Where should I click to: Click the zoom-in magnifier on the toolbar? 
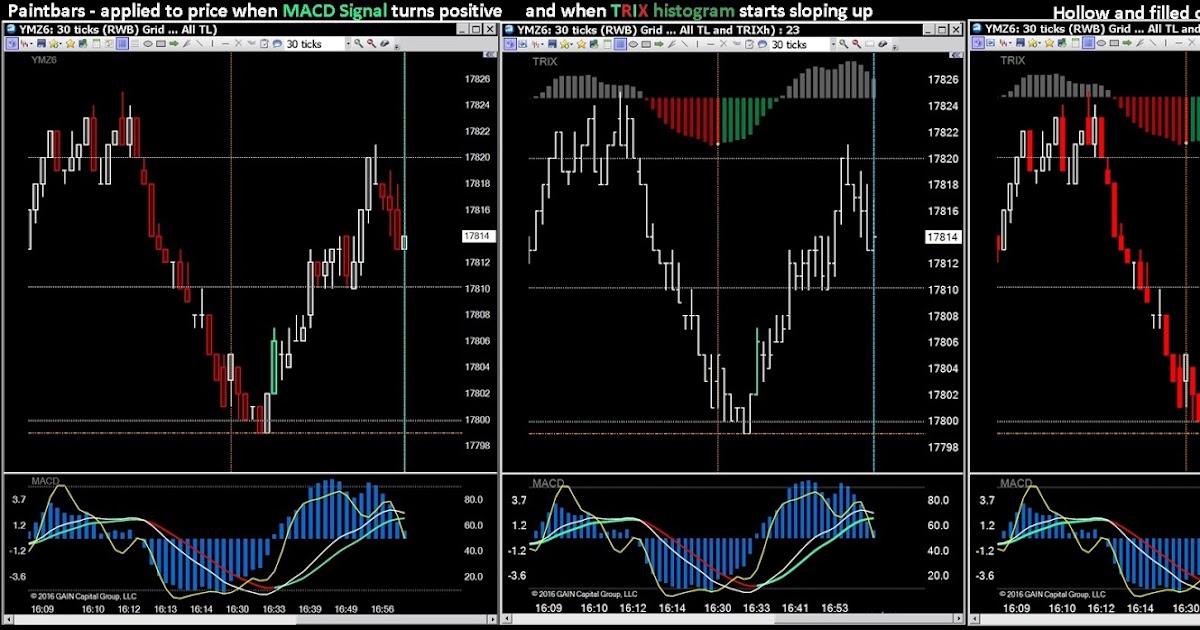point(358,45)
